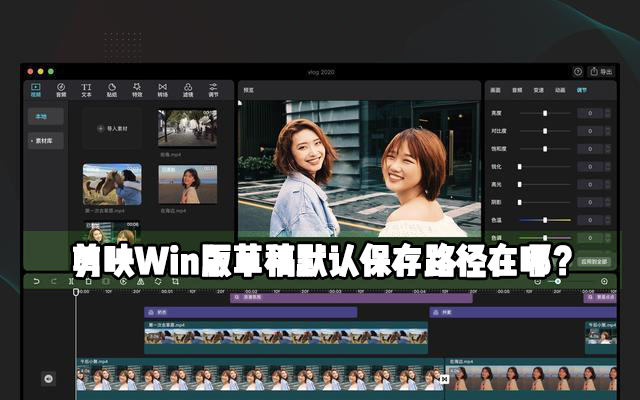Click the 导出 export button
Screen dimensions: 640x400
[601, 72]
